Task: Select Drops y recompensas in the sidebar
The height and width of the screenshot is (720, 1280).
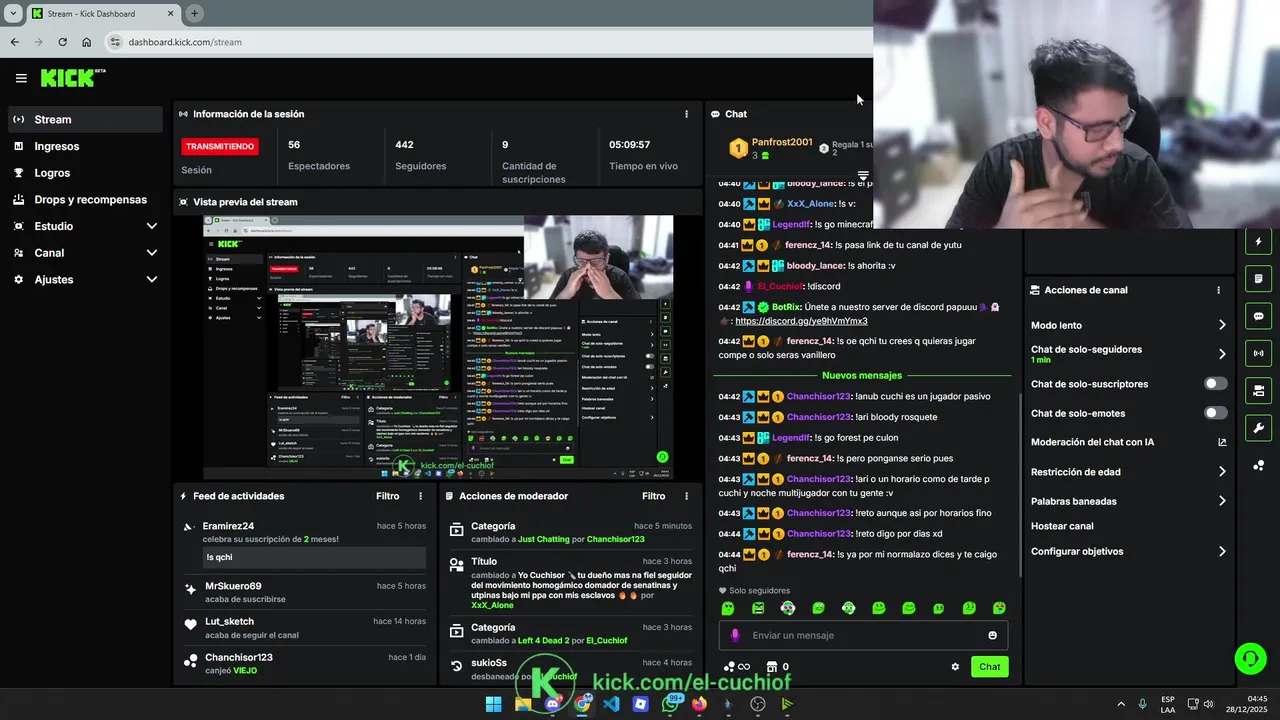Action: click(85, 199)
